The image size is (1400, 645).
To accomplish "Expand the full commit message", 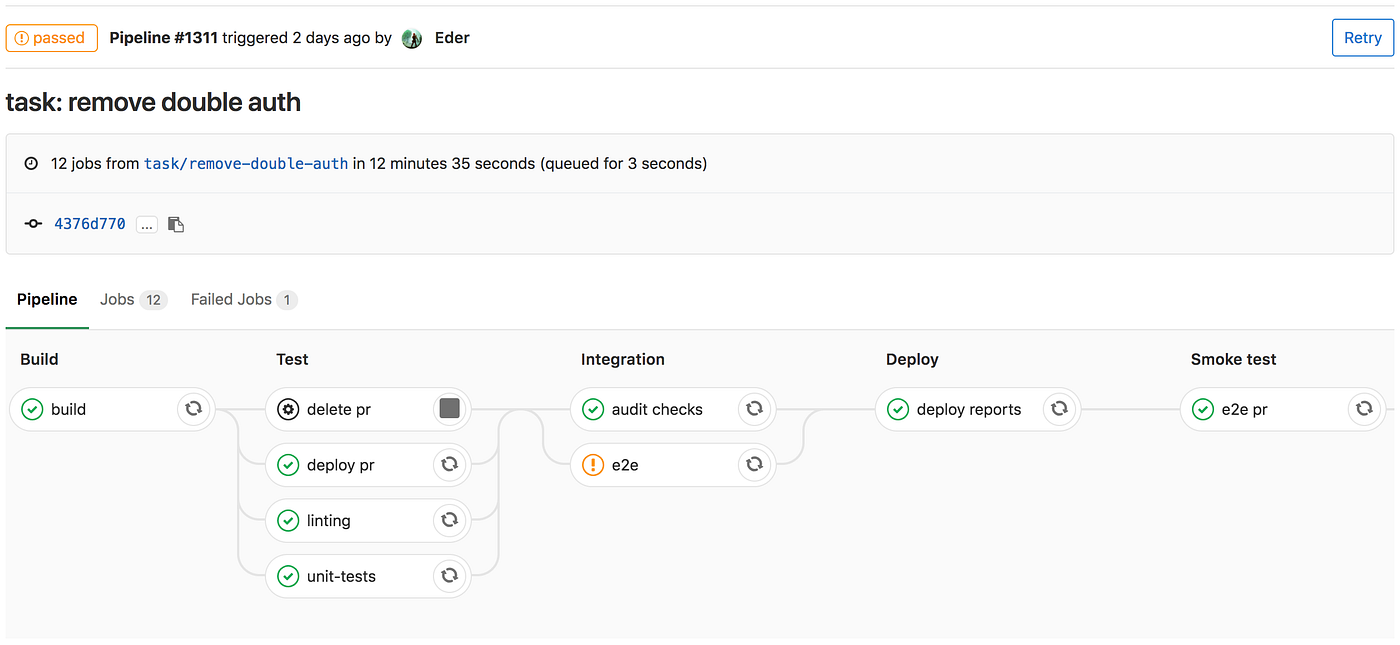I will [x=146, y=224].
